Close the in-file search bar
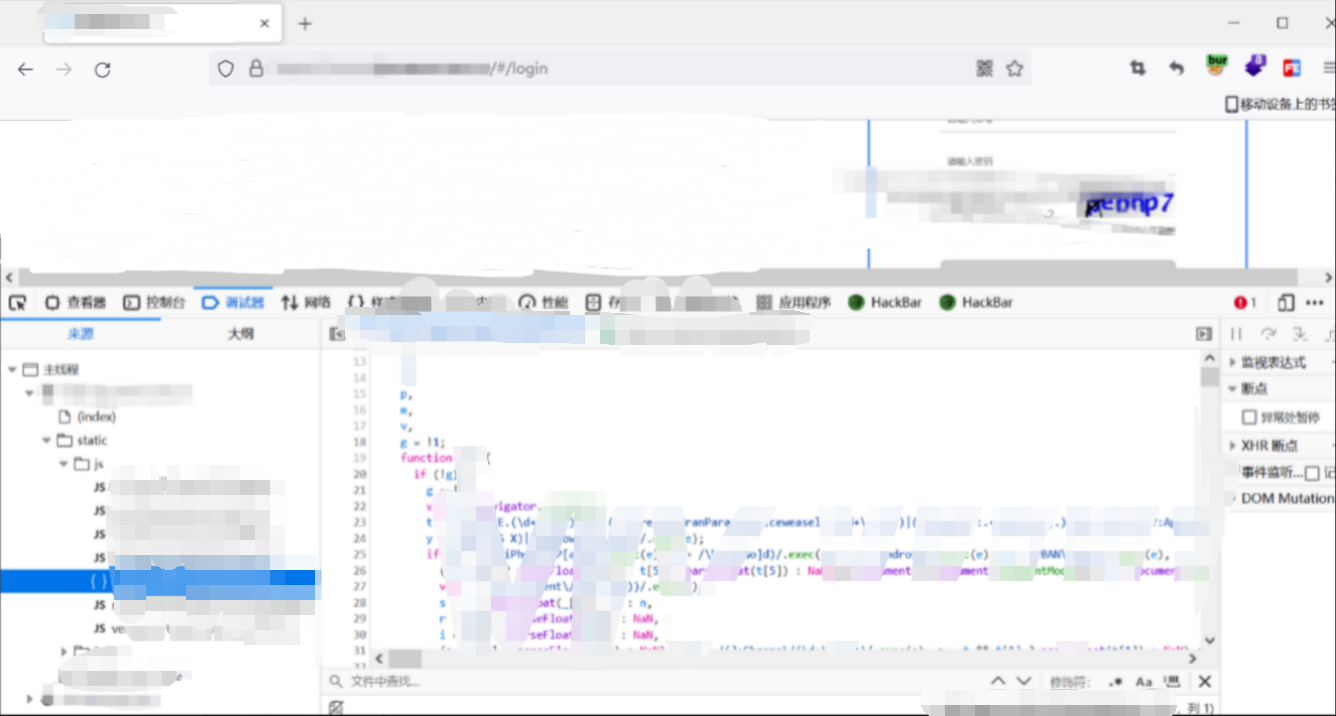 click(x=1205, y=681)
